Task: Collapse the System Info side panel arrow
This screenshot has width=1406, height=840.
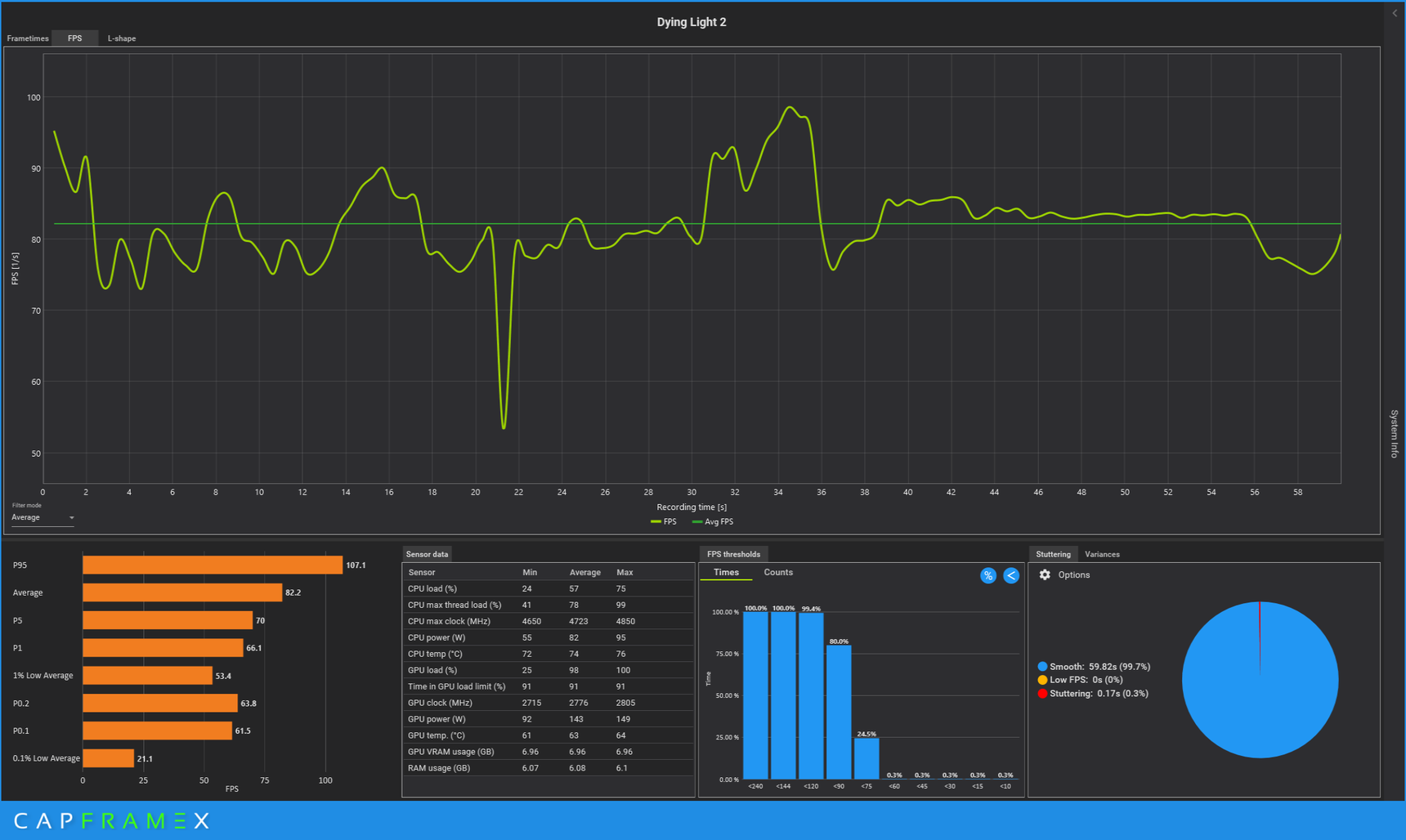Action: (1395, 13)
